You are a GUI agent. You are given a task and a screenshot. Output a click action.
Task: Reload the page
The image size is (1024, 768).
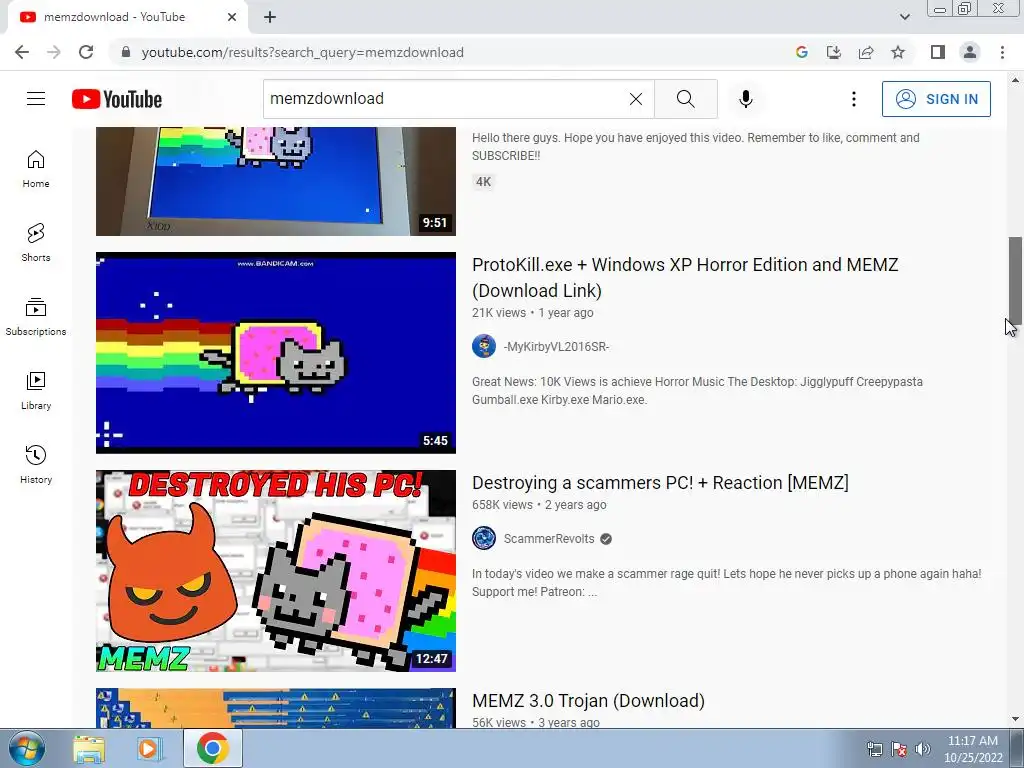point(86,52)
